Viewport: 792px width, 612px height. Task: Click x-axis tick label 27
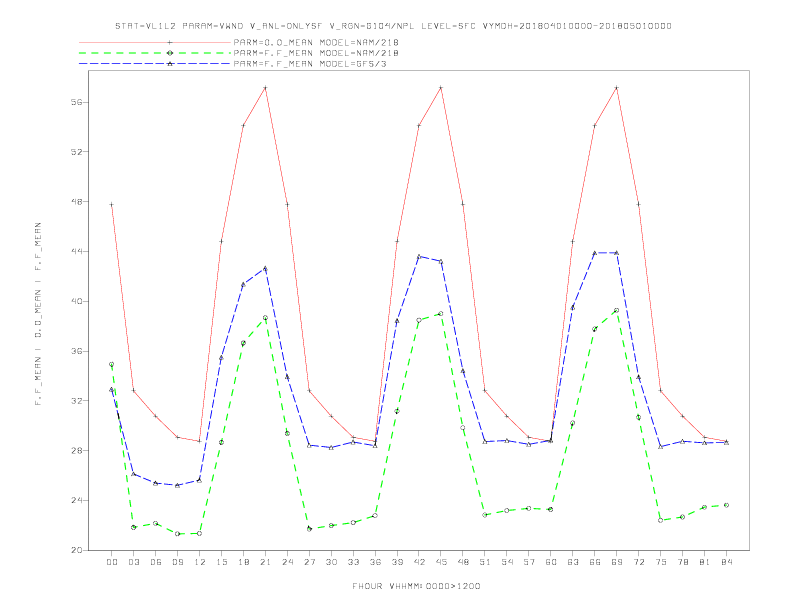(309, 562)
